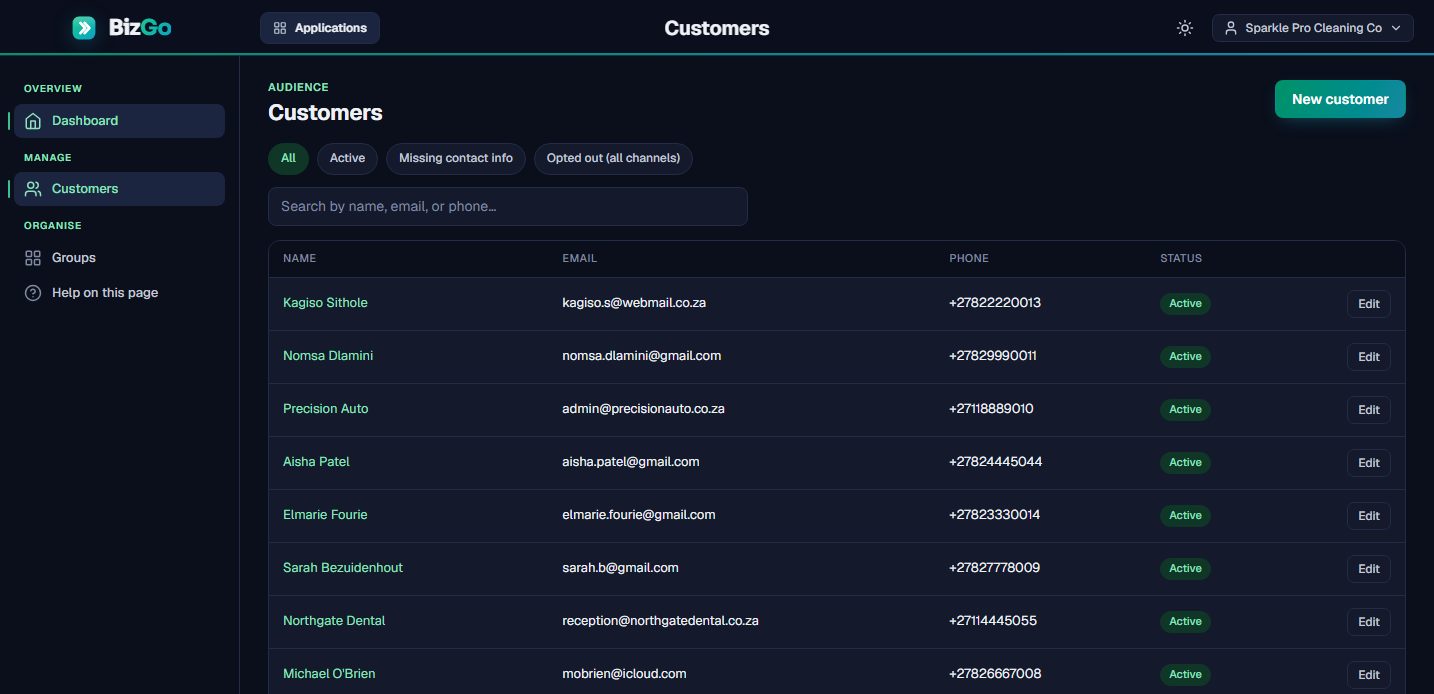The height and width of the screenshot is (694, 1434).
Task: Click the Dashboard home icon
Action: (x=33, y=121)
